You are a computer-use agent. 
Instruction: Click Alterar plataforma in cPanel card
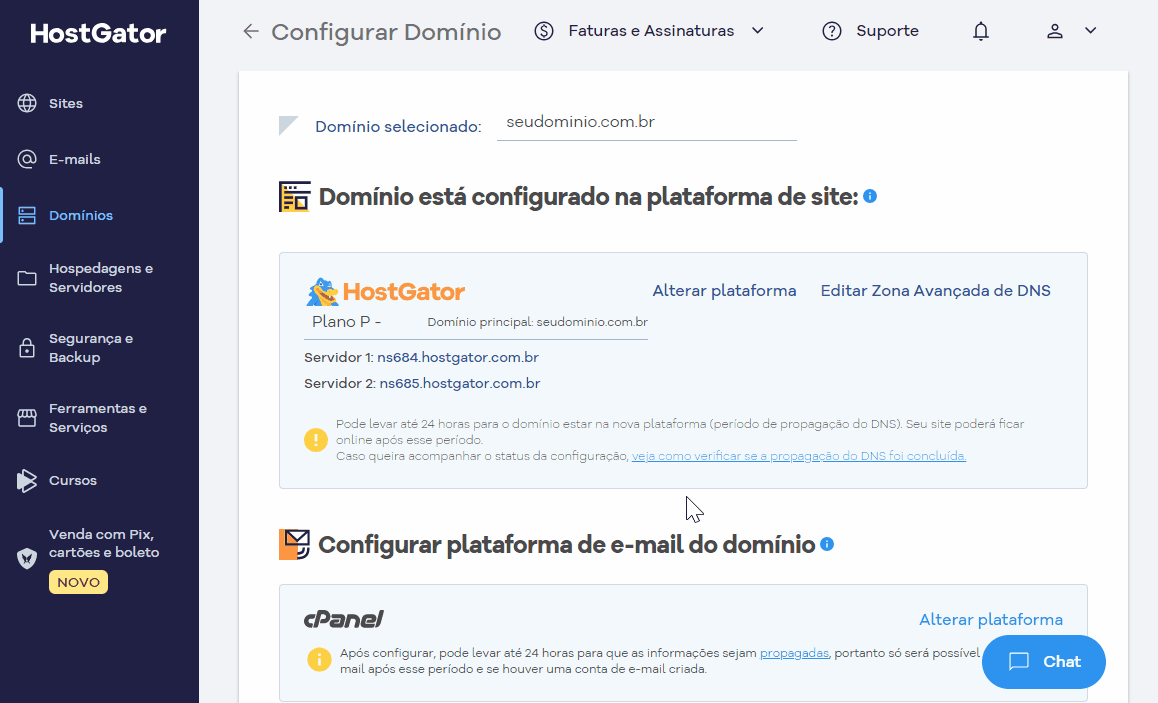click(991, 620)
